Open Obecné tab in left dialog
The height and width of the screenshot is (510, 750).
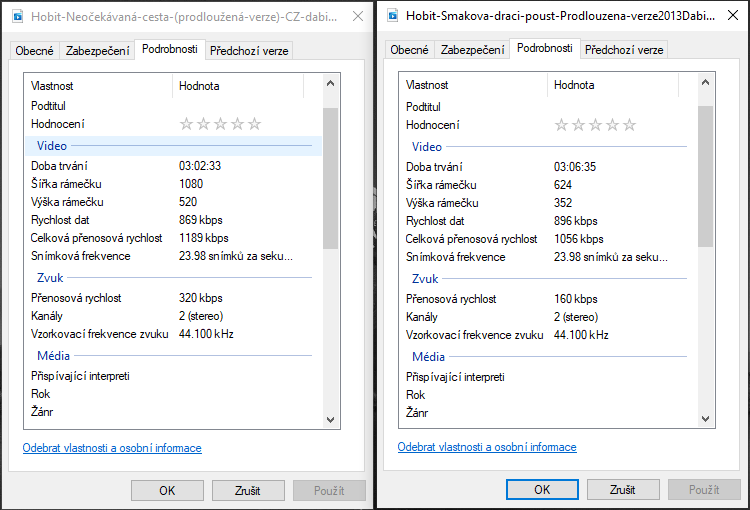(35, 51)
